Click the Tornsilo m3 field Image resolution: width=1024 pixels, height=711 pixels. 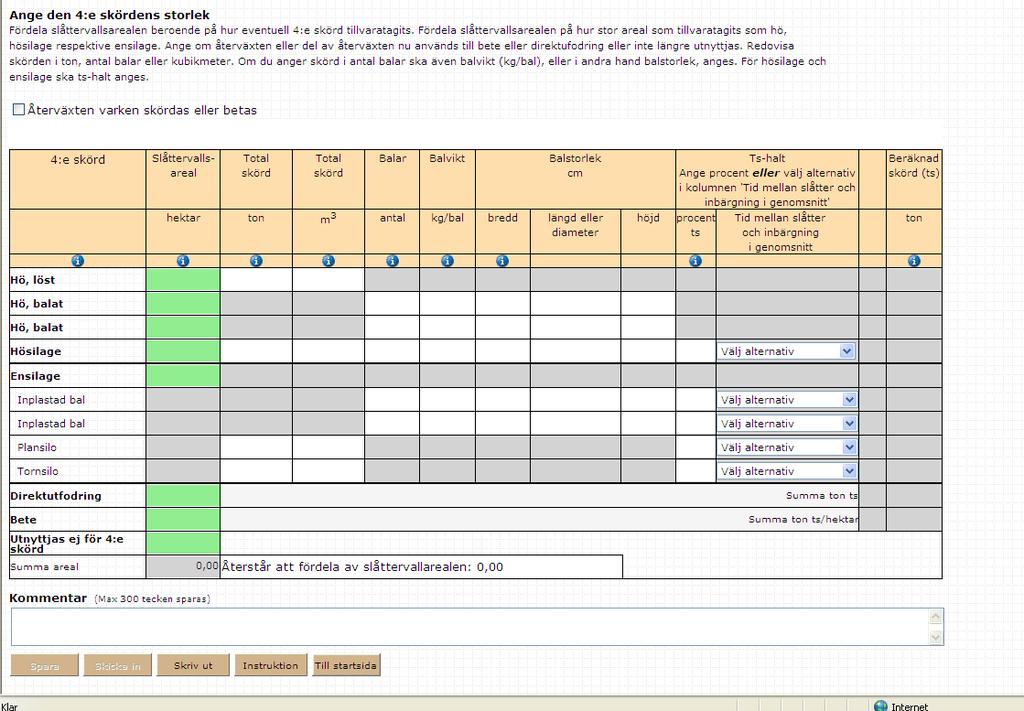[x=328, y=471]
